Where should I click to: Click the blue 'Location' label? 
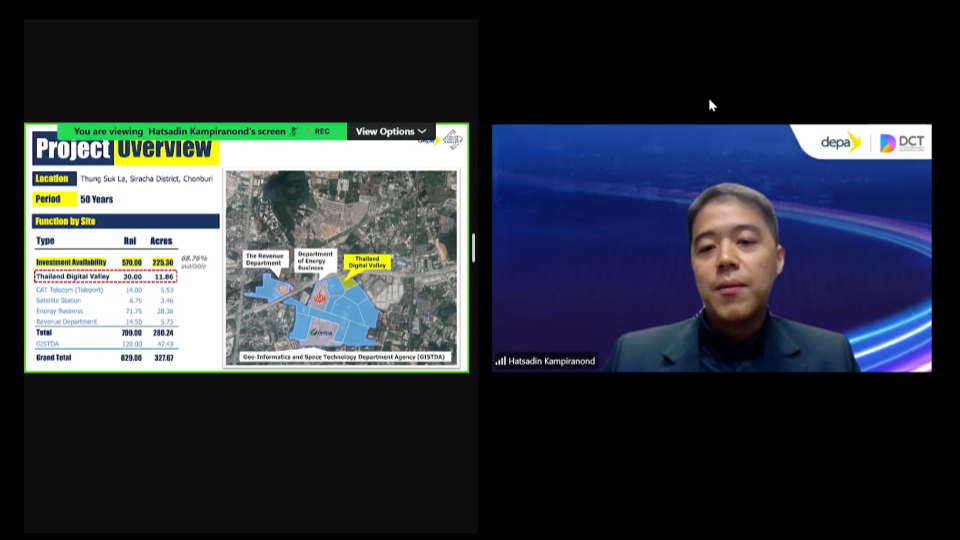tap(54, 179)
